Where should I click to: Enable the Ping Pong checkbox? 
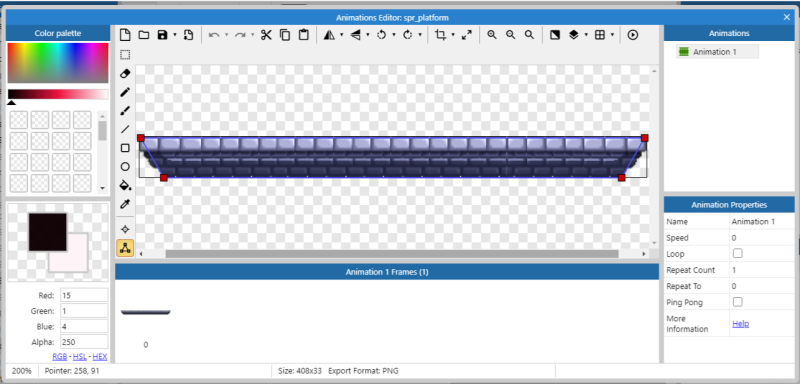(738, 302)
